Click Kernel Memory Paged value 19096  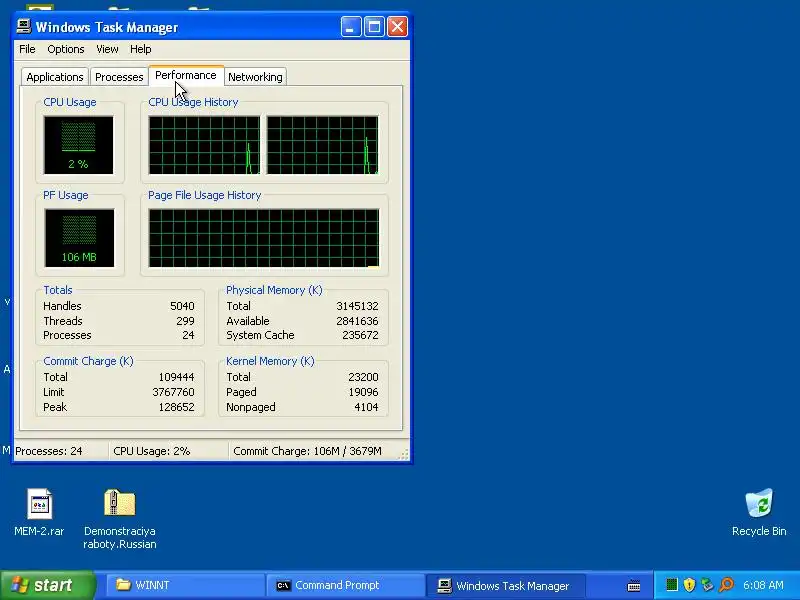(363, 392)
